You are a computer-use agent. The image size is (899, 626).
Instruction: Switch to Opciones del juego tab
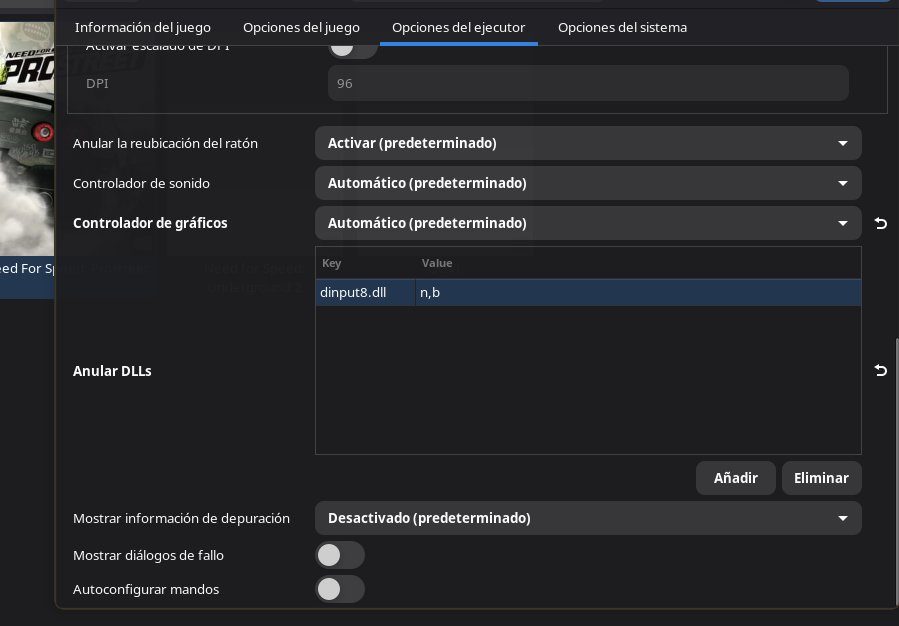tap(302, 28)
